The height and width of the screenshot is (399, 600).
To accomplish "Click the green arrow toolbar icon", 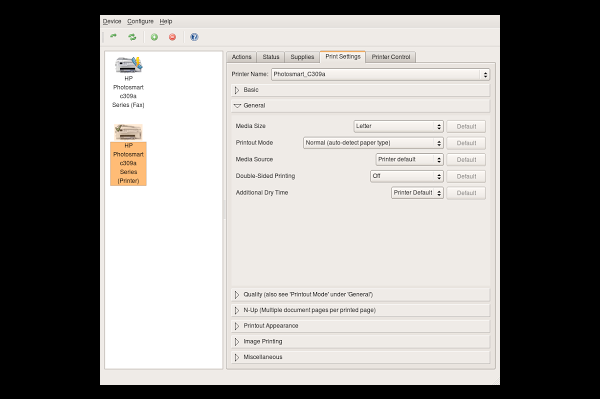I will click(x=113, y=37).
